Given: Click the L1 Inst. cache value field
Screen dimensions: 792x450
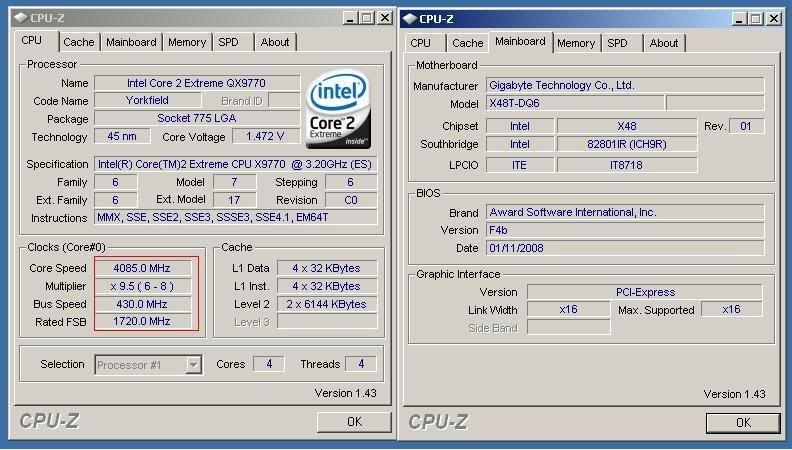Looking at the screenshot, I should pyautogui.click(x=327, y=286).
